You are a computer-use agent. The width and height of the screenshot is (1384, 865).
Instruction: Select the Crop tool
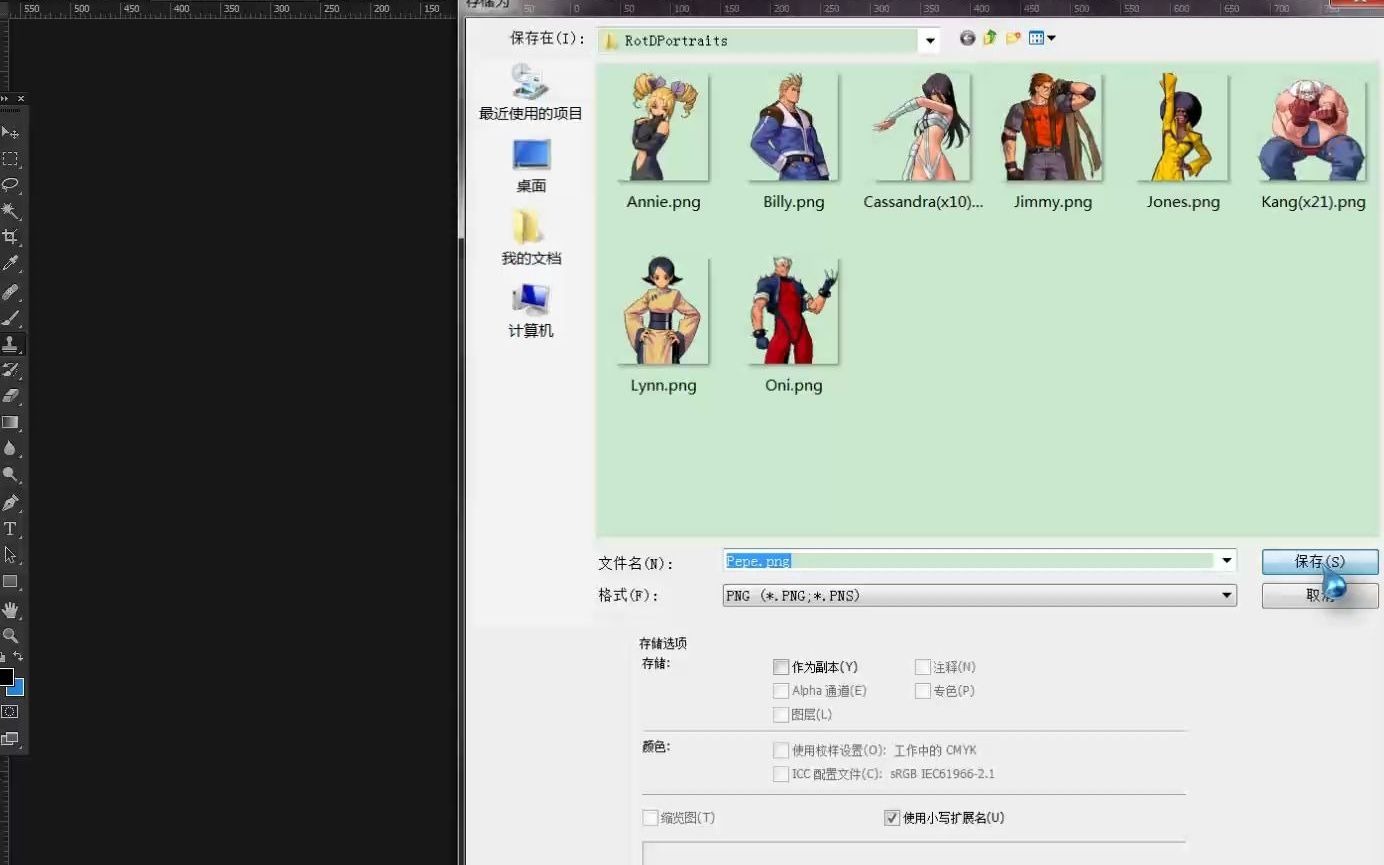pyautogui.click(x=11, y=237)
